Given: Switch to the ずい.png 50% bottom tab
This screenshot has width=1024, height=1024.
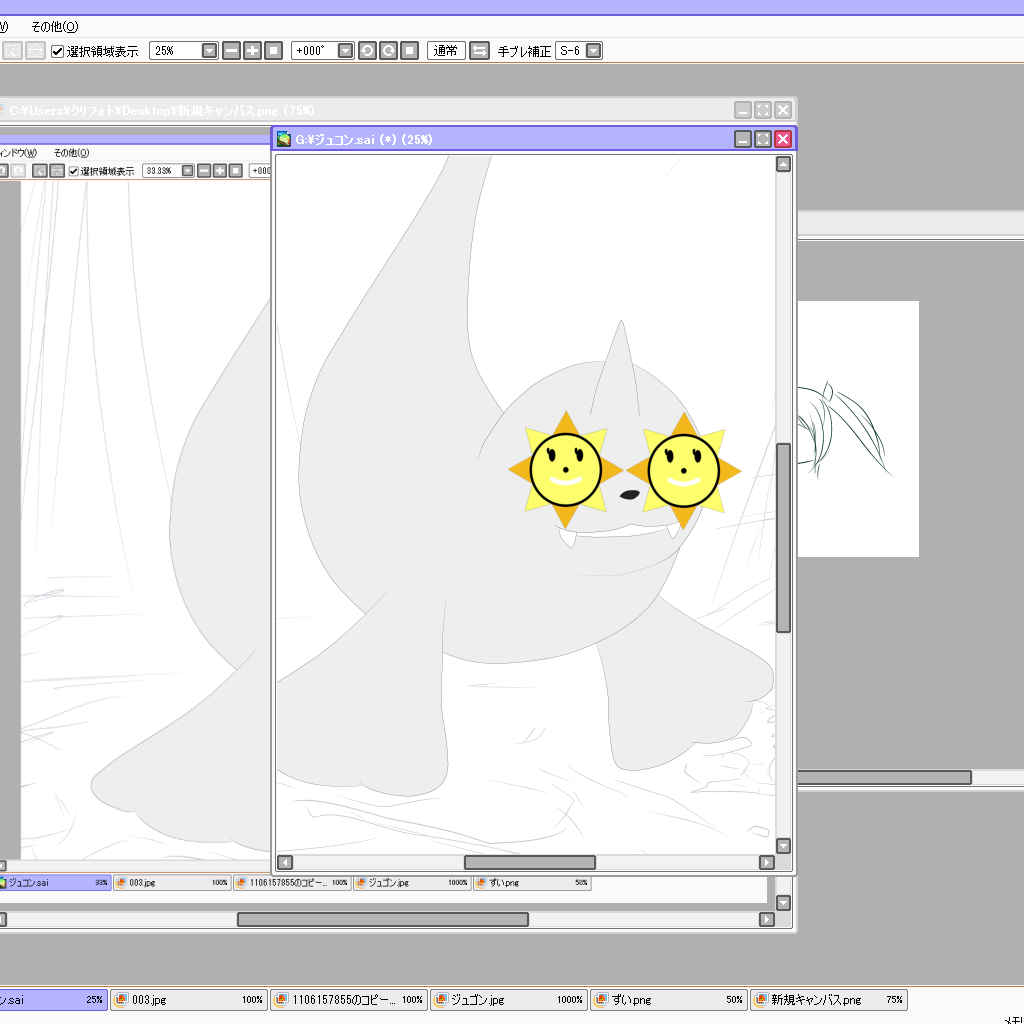Looking at the screenshot, I should [669, 1000].
